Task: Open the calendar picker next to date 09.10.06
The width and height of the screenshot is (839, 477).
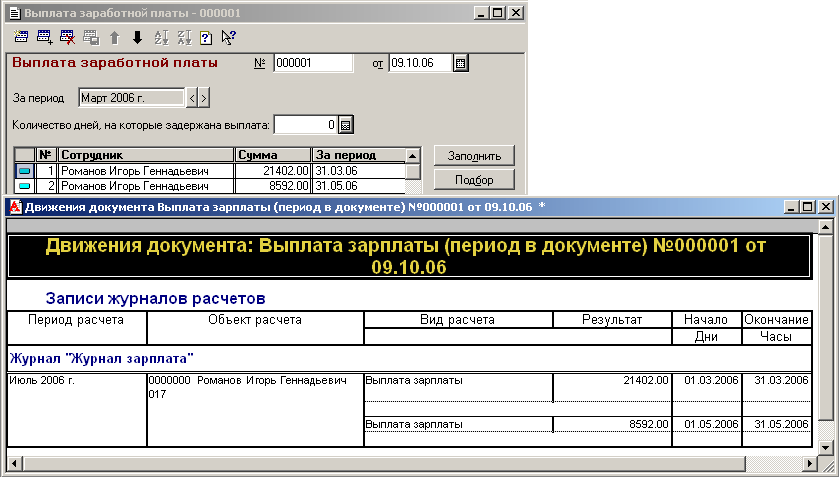Action: (460, 63)
